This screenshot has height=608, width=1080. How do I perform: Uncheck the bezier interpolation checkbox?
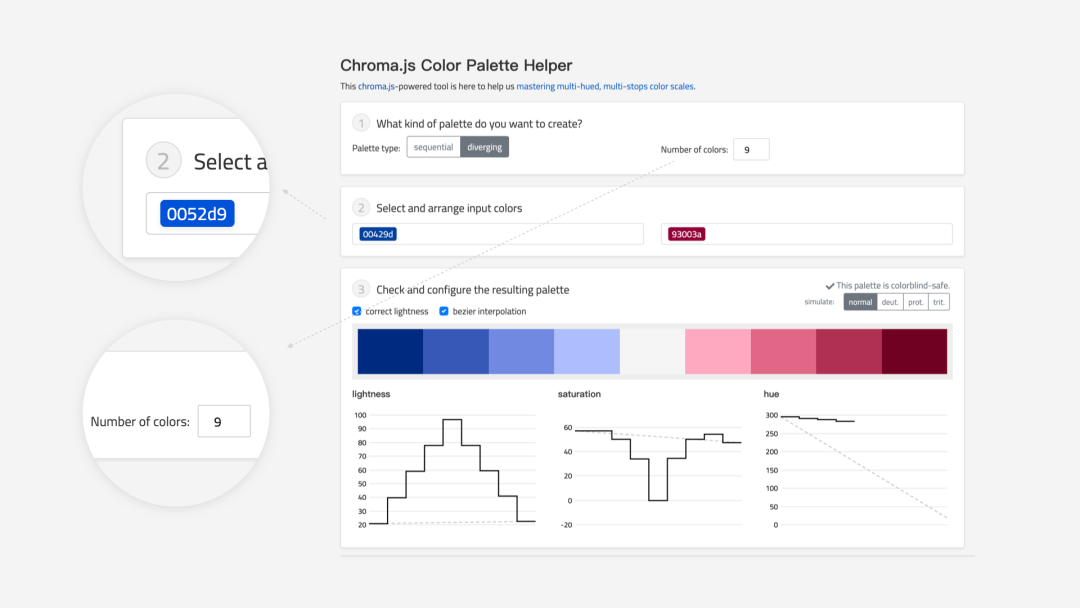(444, 311)
